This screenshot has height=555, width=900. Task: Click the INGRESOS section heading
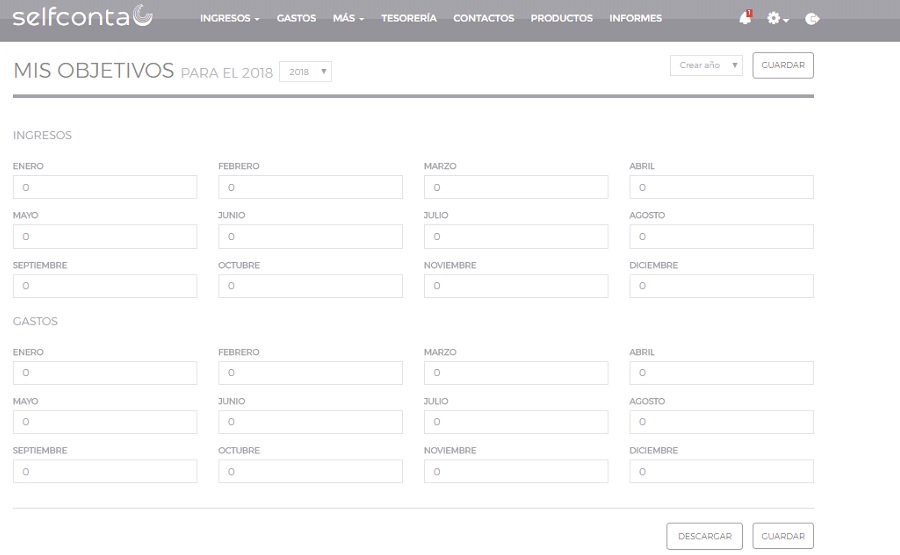click(x=42, y=135)
